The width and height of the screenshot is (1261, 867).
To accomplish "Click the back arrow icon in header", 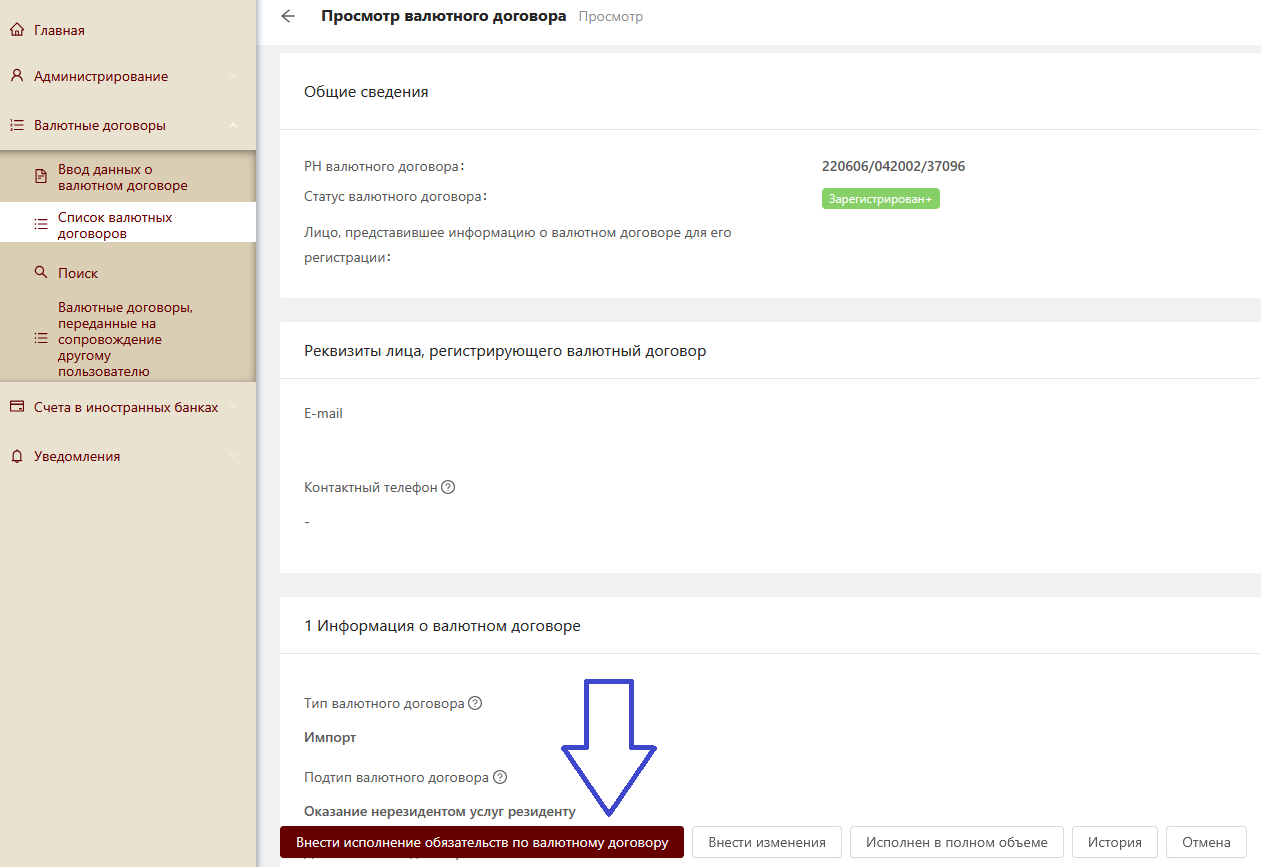I will [x=288, y=16].
